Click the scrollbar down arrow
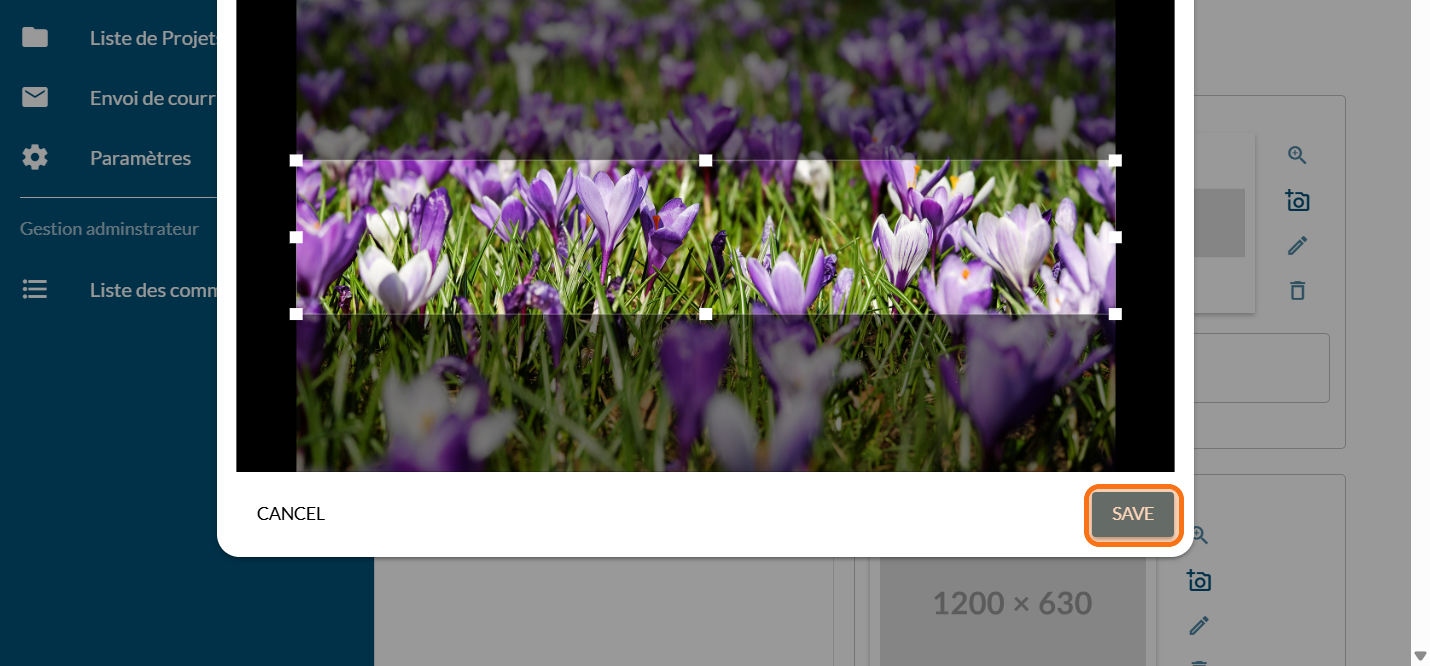This screenshot has height=666, width=1430. point(1420,656)
